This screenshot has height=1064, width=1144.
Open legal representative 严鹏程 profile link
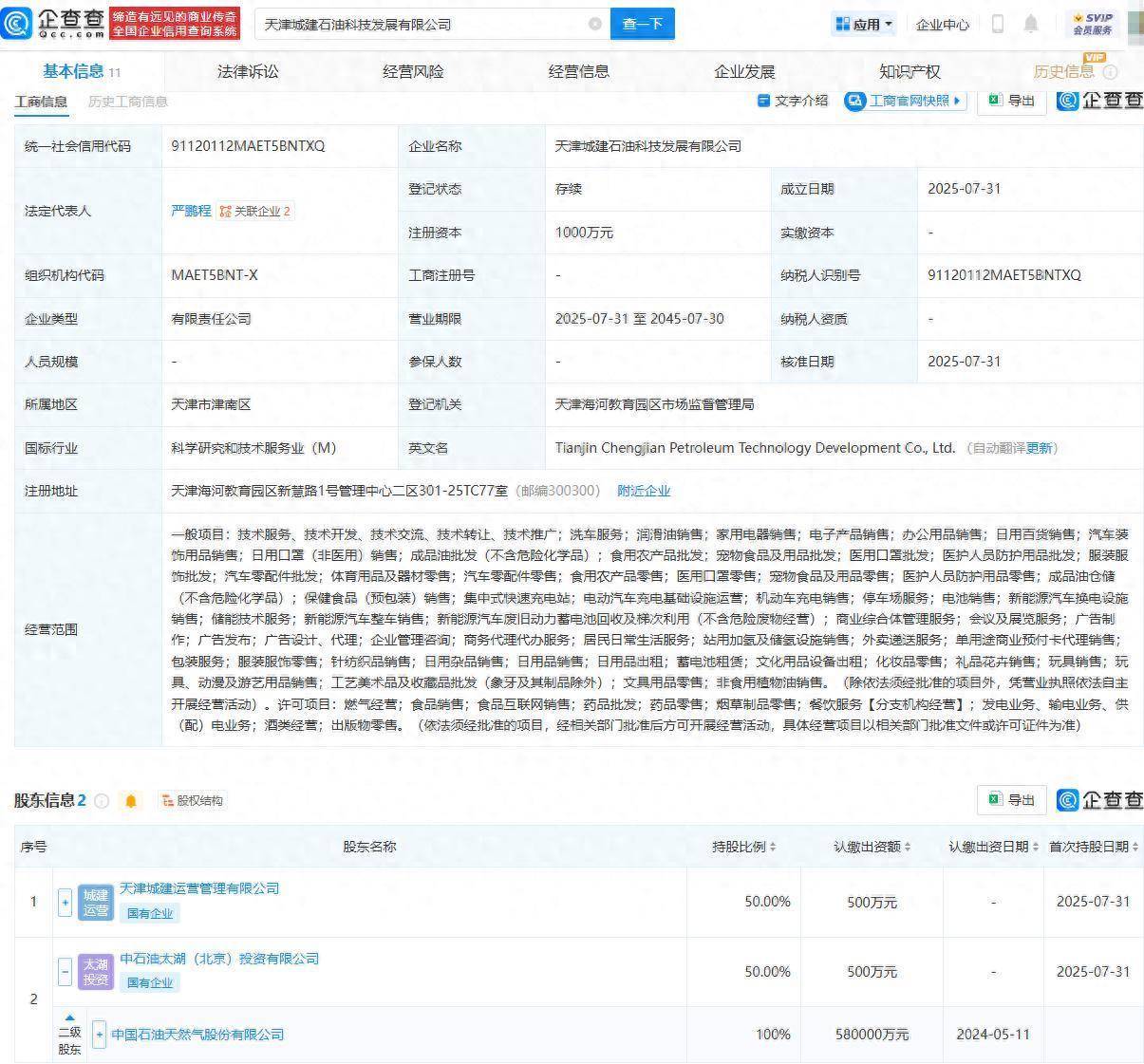(x=191, y=211)
